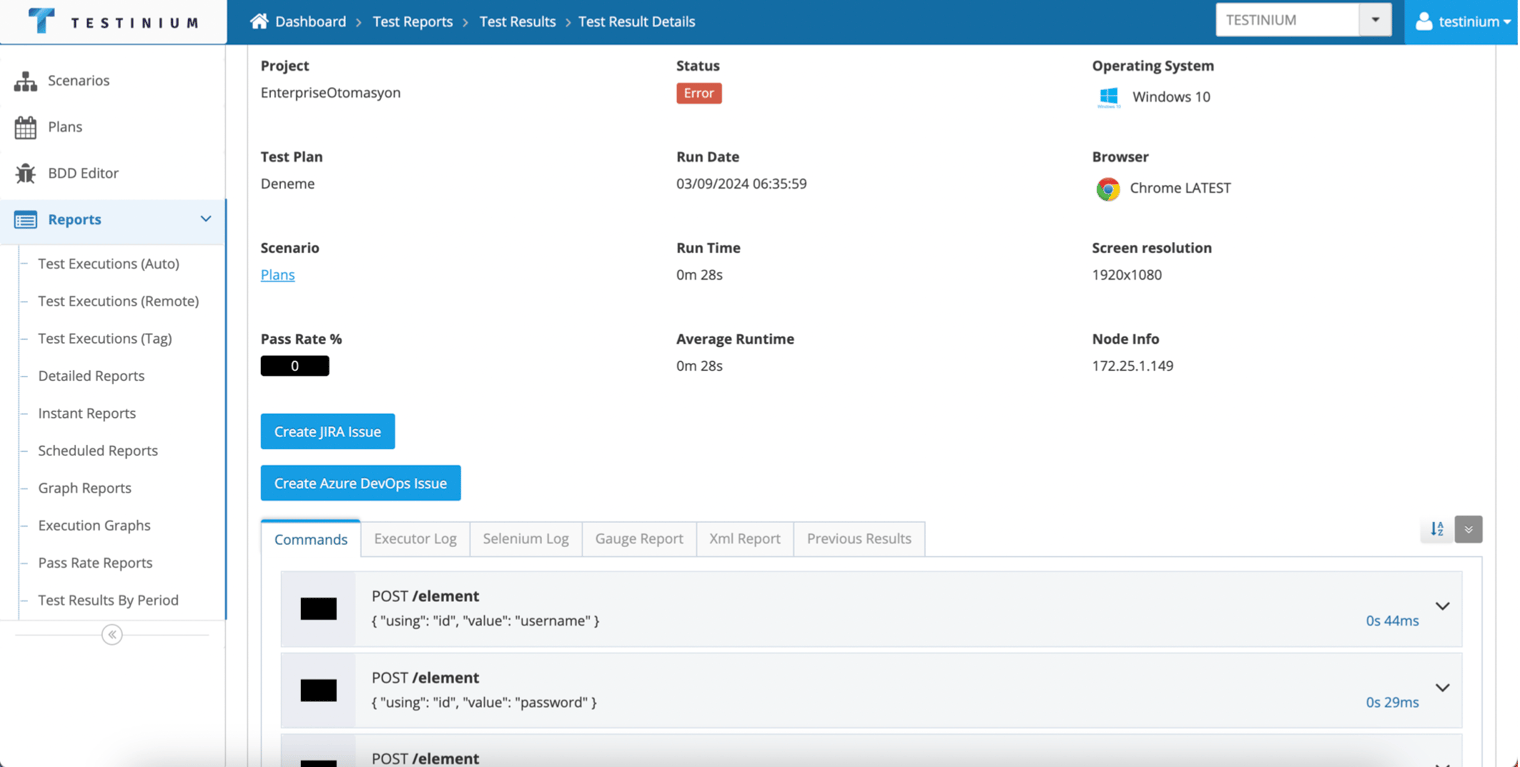Click the Scenarios hierarchy icon
The height and width of the screenshot is (767, 1520).
25,81
